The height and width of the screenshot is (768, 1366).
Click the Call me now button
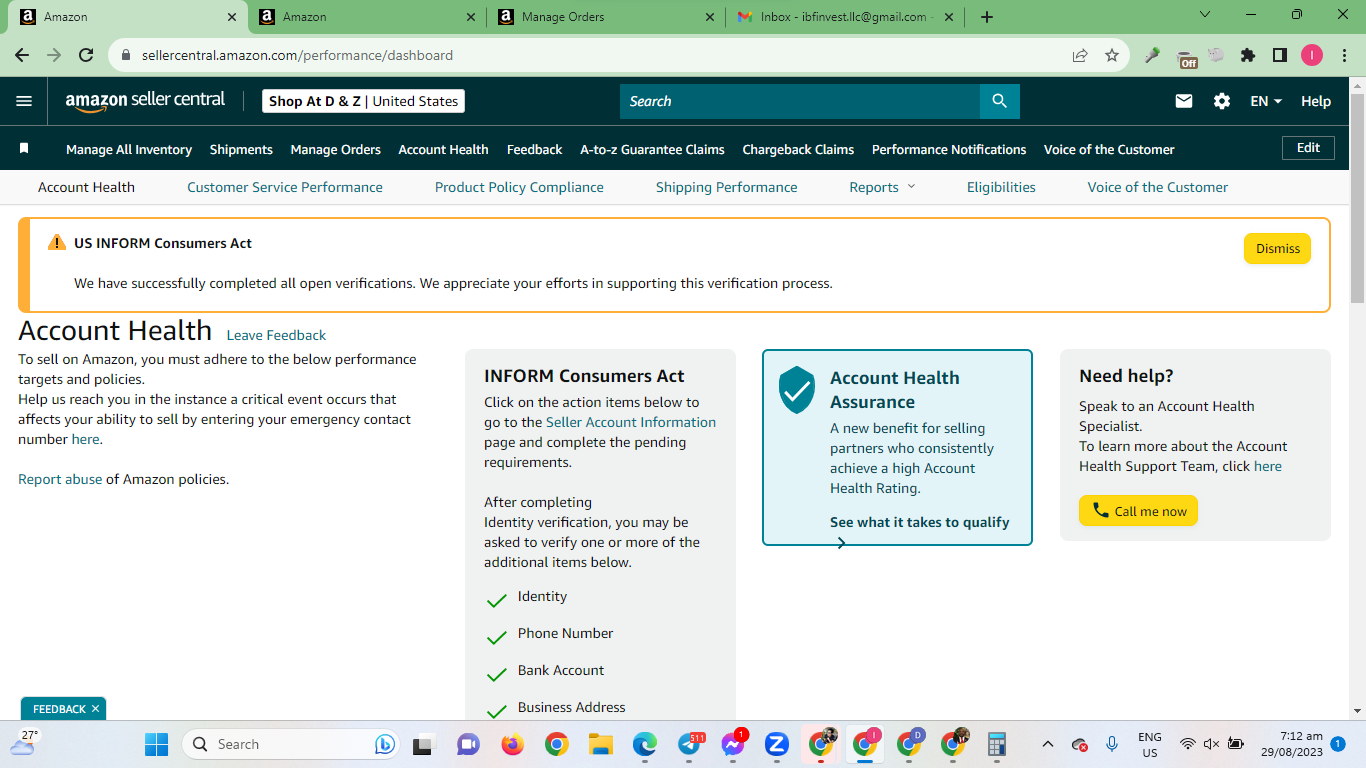(1138, 511)
